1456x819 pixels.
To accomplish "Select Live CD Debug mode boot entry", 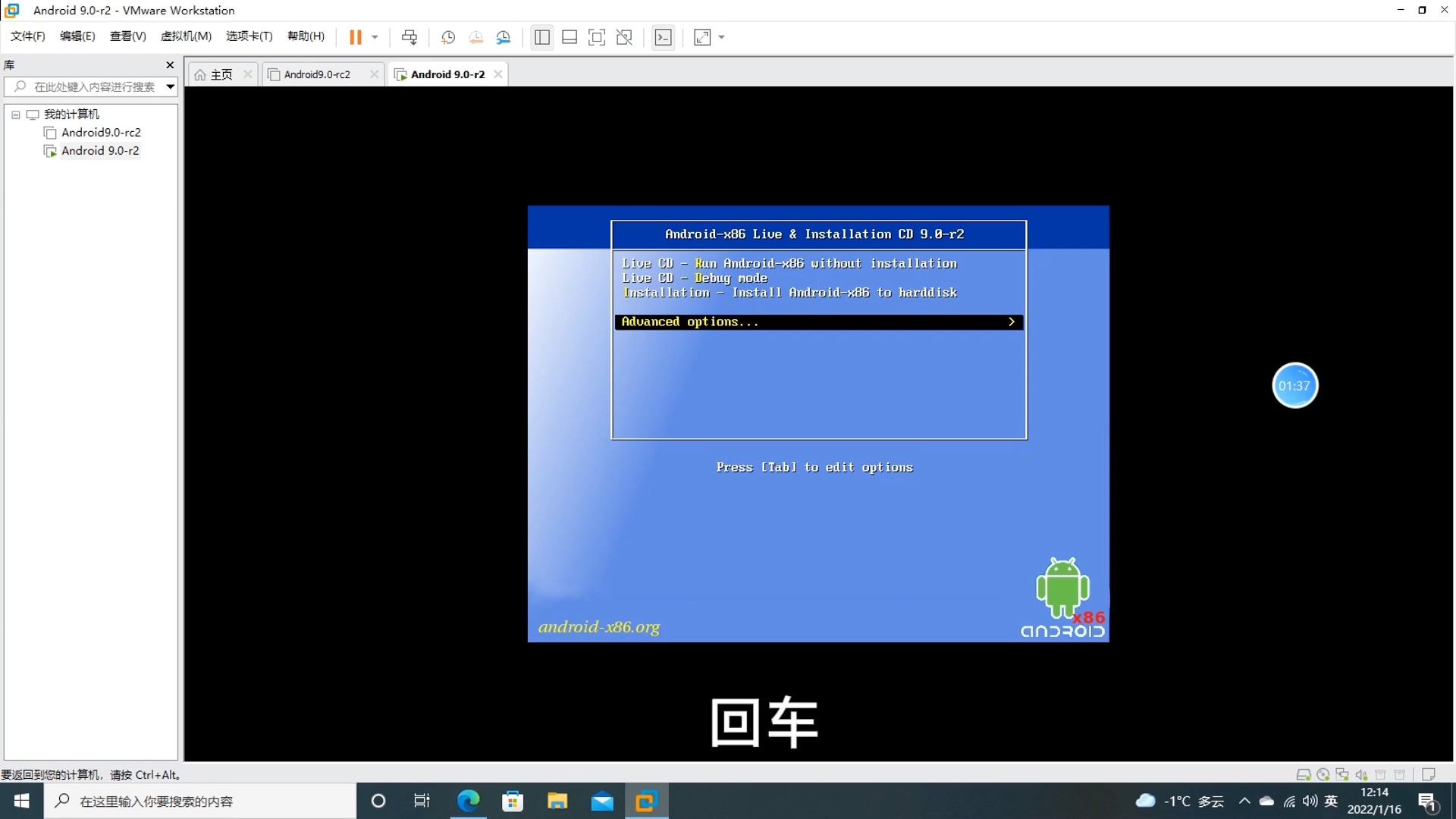I will [695, 278].
